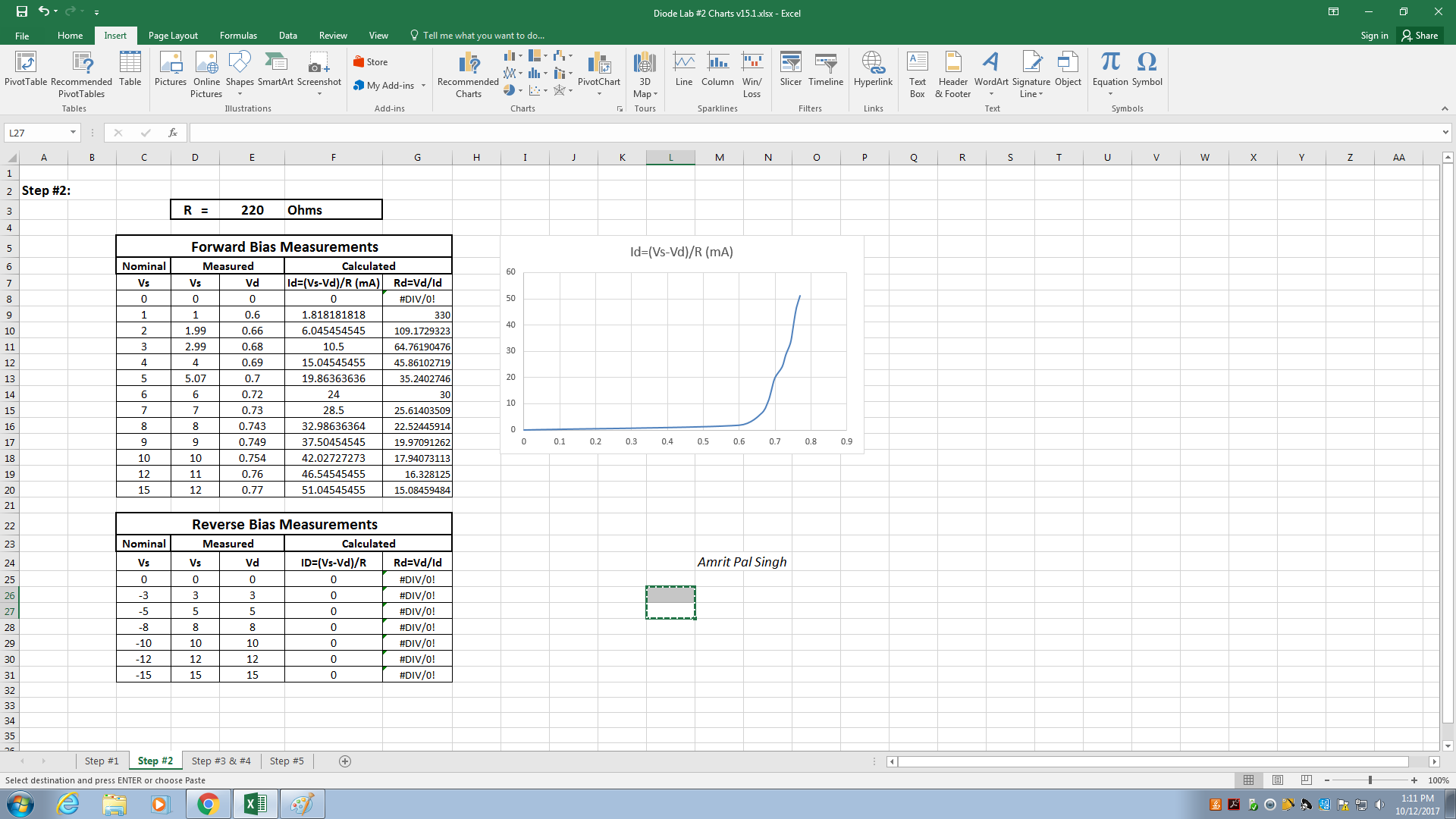This screenshot has height=819, width=1456.
Task: Insert Header & Footer
Action: (952, 74)
